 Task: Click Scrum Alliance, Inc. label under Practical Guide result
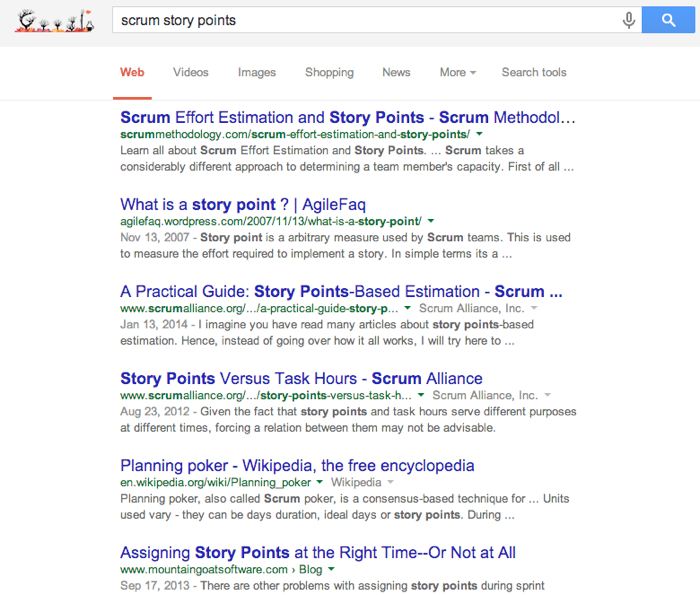coord(471,308)
